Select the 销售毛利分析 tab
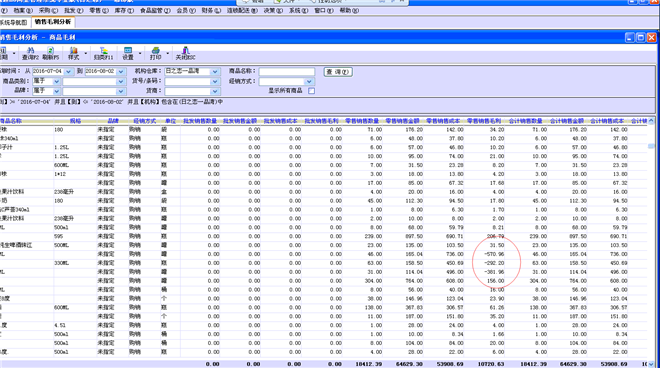Screen dimensions: 660x368 (x=53, y=22)
